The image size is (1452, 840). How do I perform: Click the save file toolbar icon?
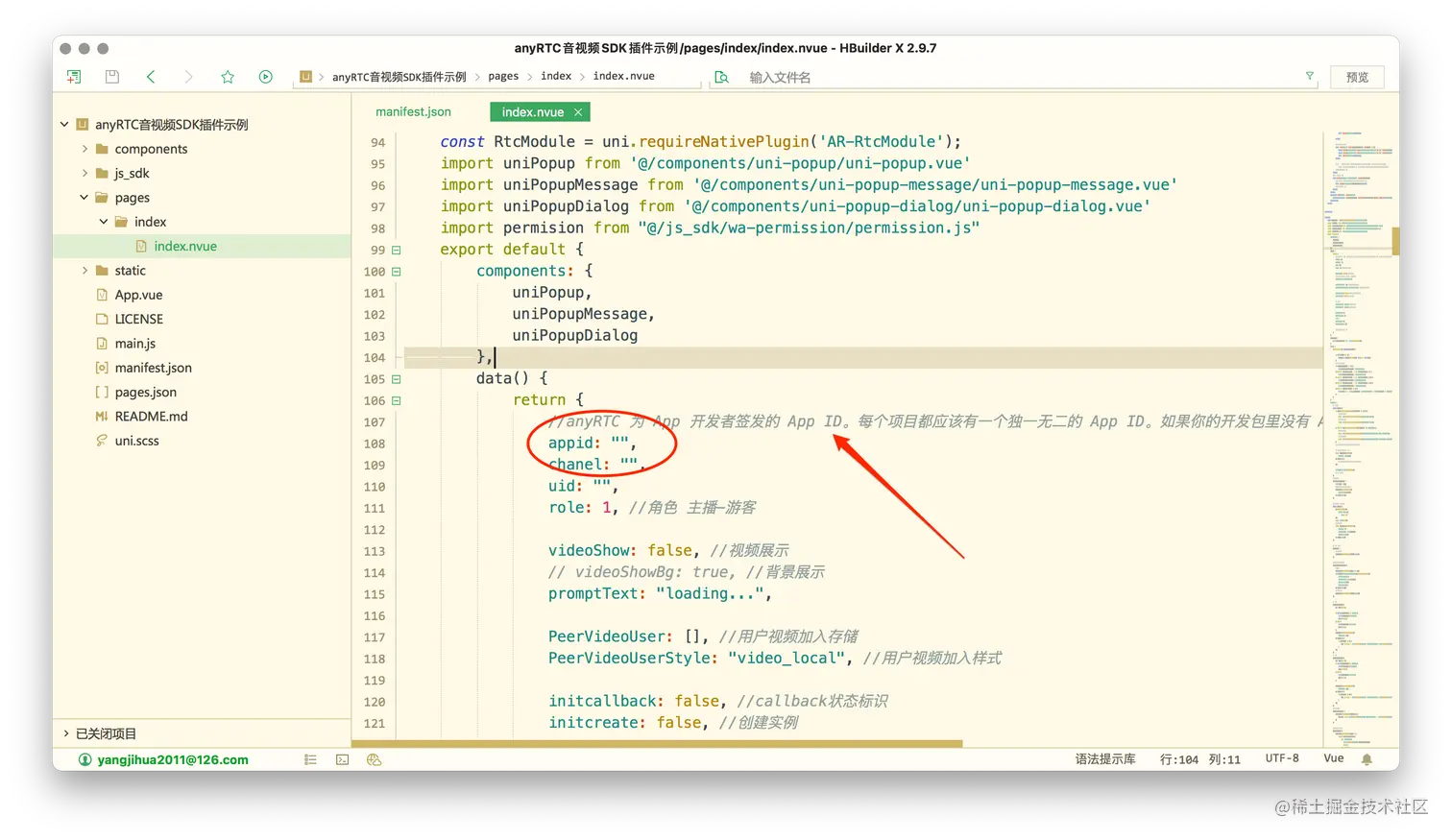point(111,77)
